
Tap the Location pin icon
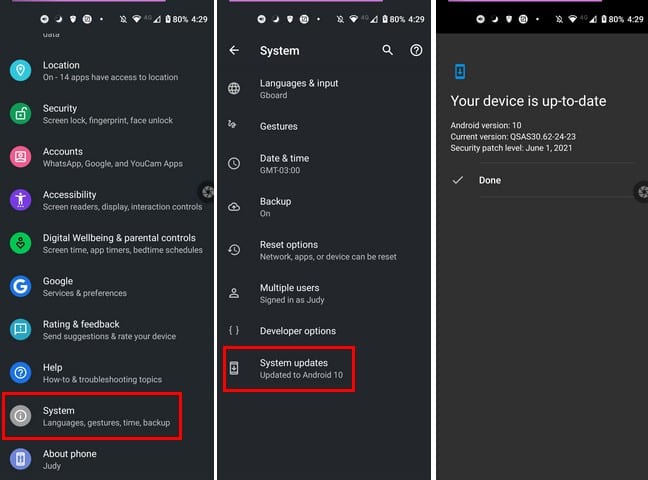click(x=20, y=71)
